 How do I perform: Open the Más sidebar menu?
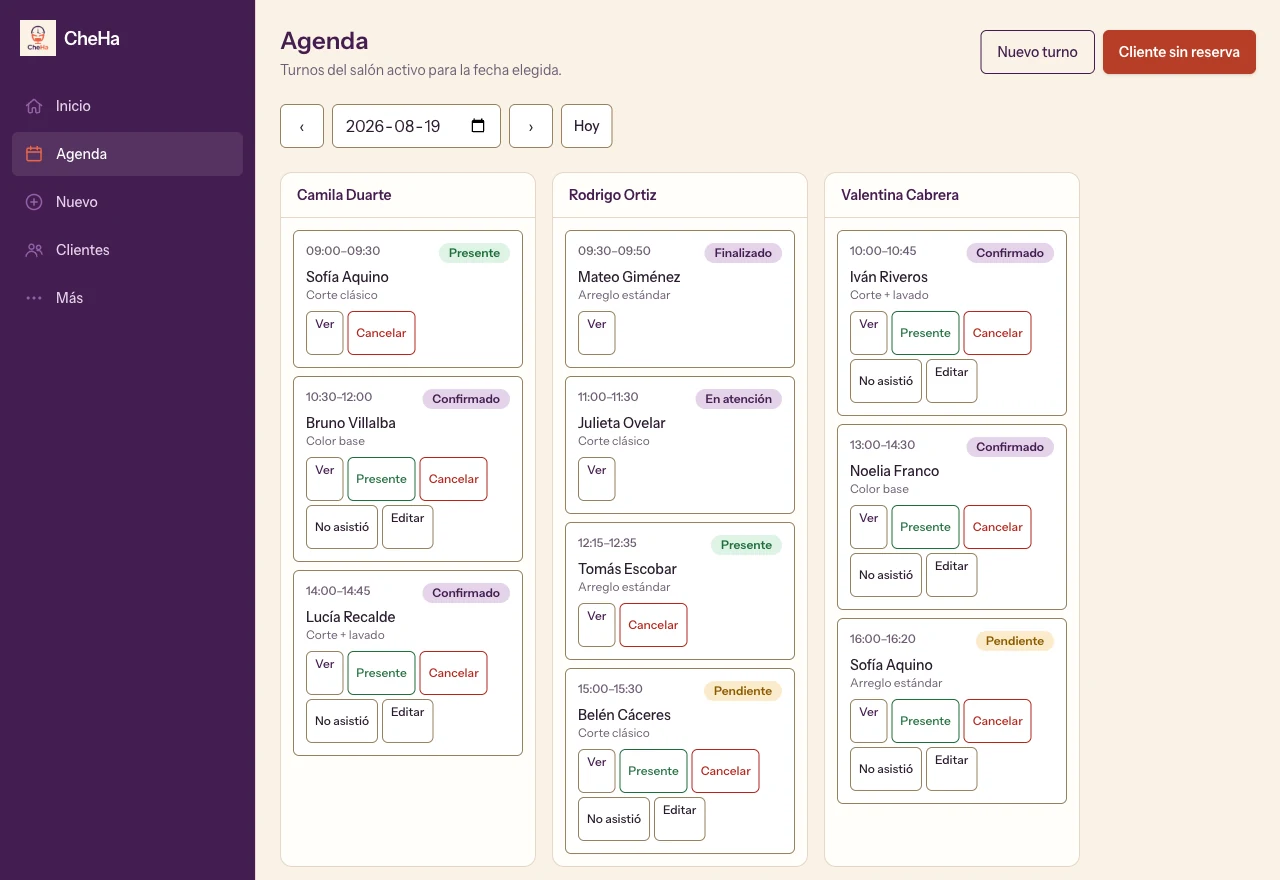[x=127, y=298]
